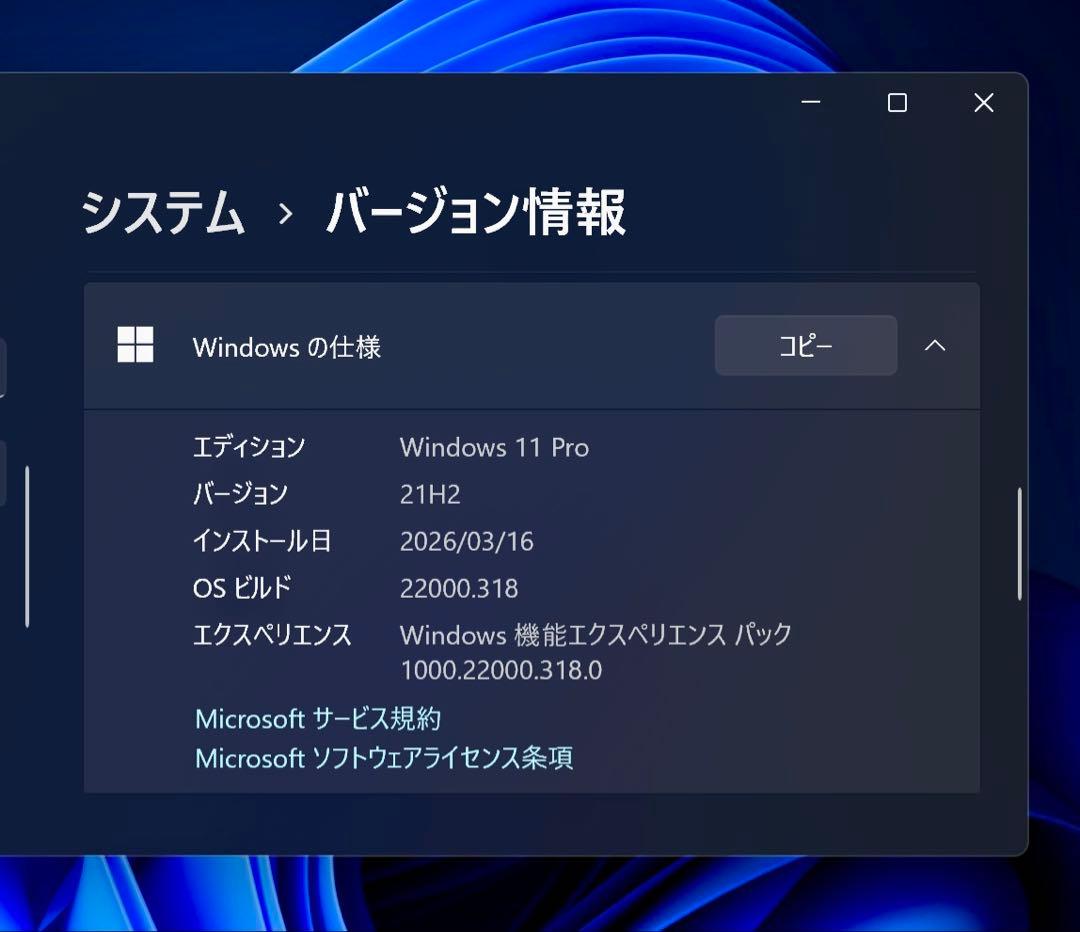Open Microsoft ソフトウェアライセンス条項 link
This screenshot has width=1080, height=932.
click(x=384, y=758)
